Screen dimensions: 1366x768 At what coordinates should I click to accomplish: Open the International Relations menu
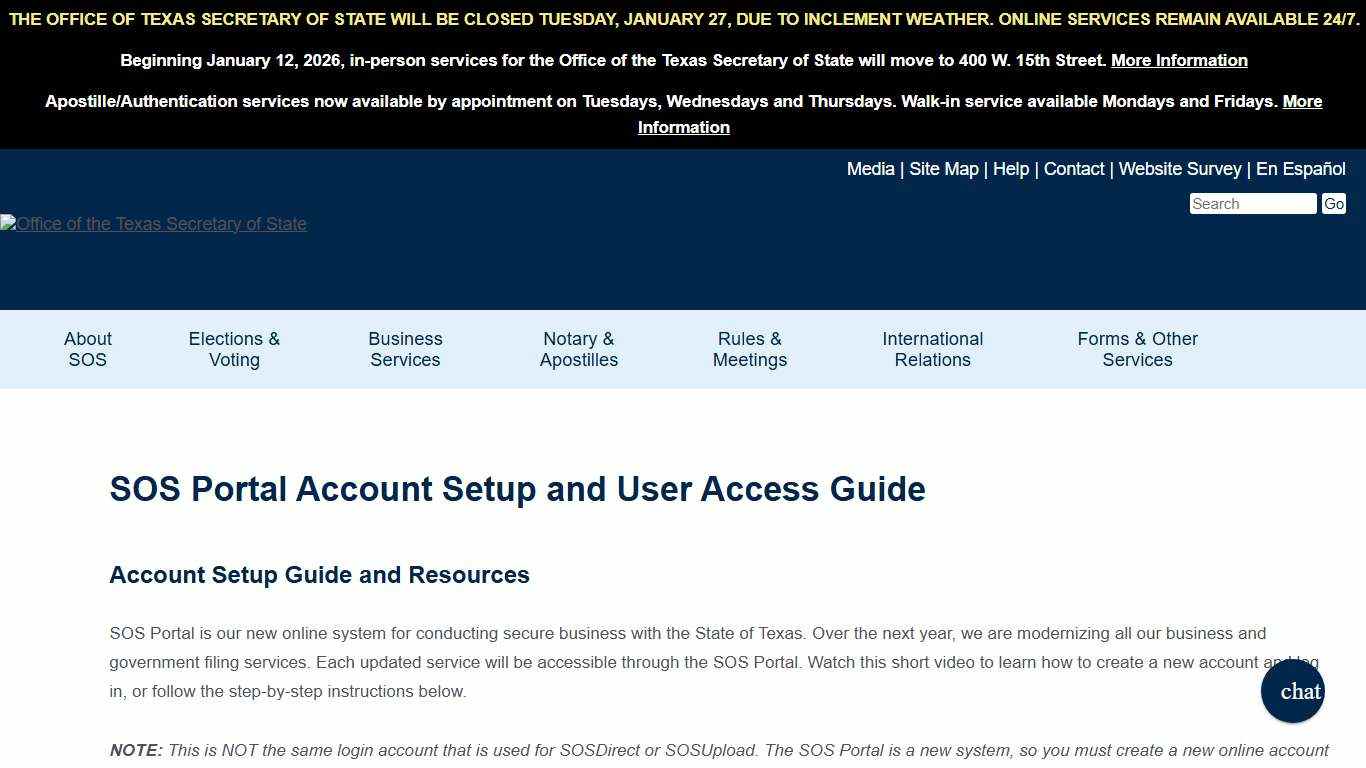click(x=932, y=349)
